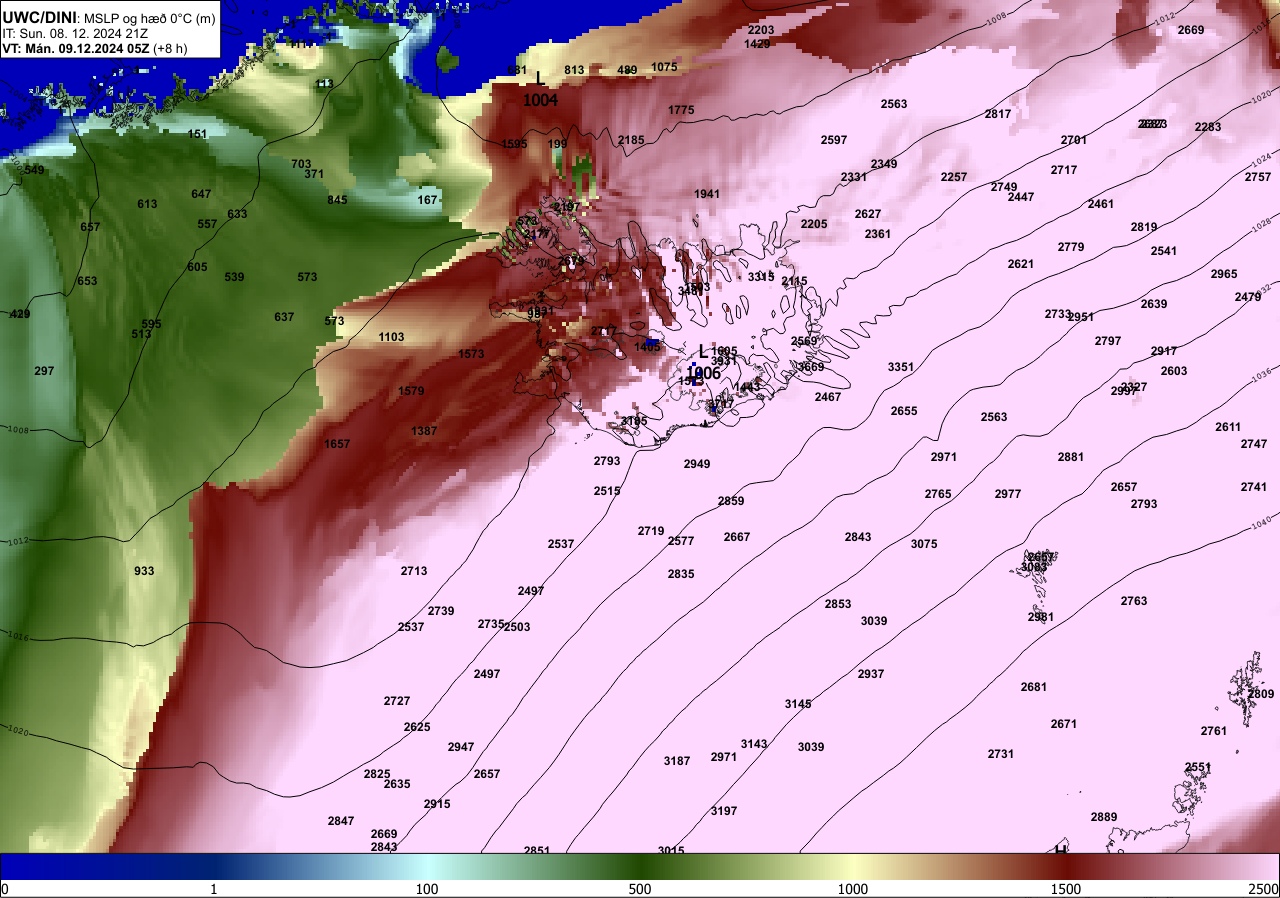
Task: Click the color bar tick label 100
Action: [427, 889]
